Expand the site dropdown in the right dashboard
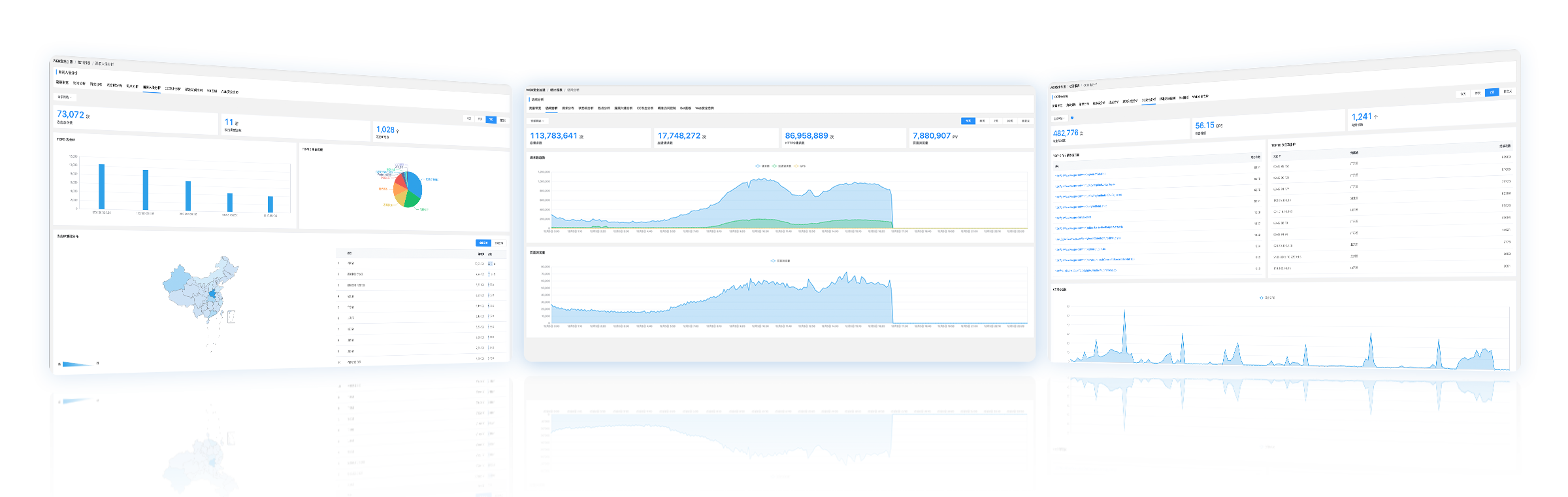The width and height of the screenshot is (1568, 497). coord(1059,119)
